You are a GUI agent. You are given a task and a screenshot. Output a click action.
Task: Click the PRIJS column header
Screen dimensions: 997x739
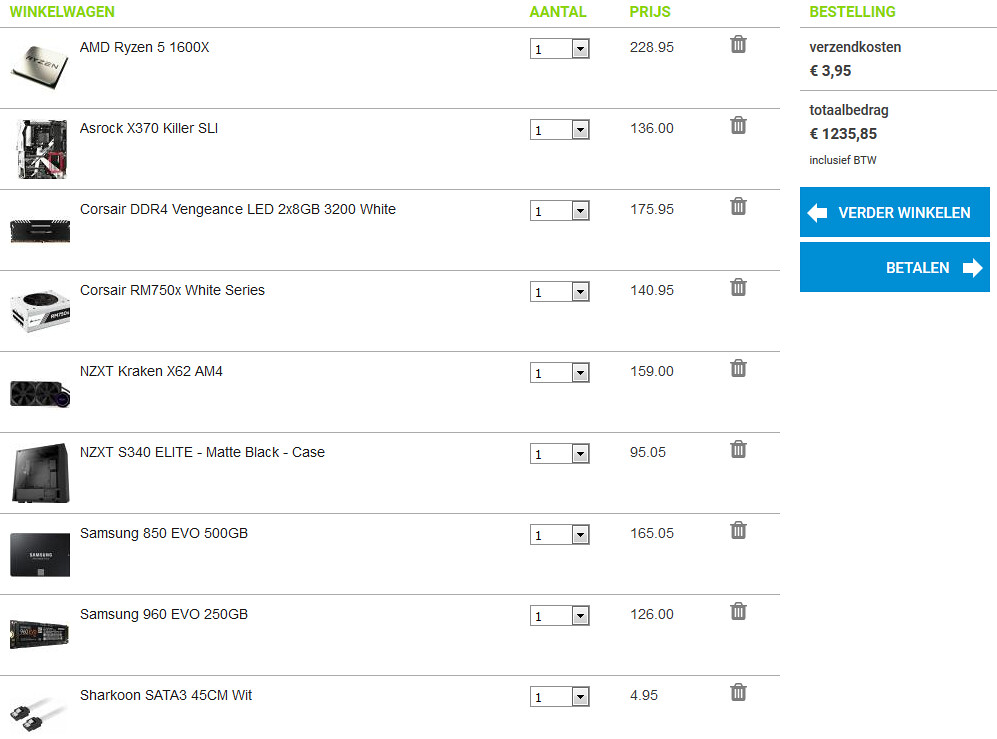pos(650,12)
